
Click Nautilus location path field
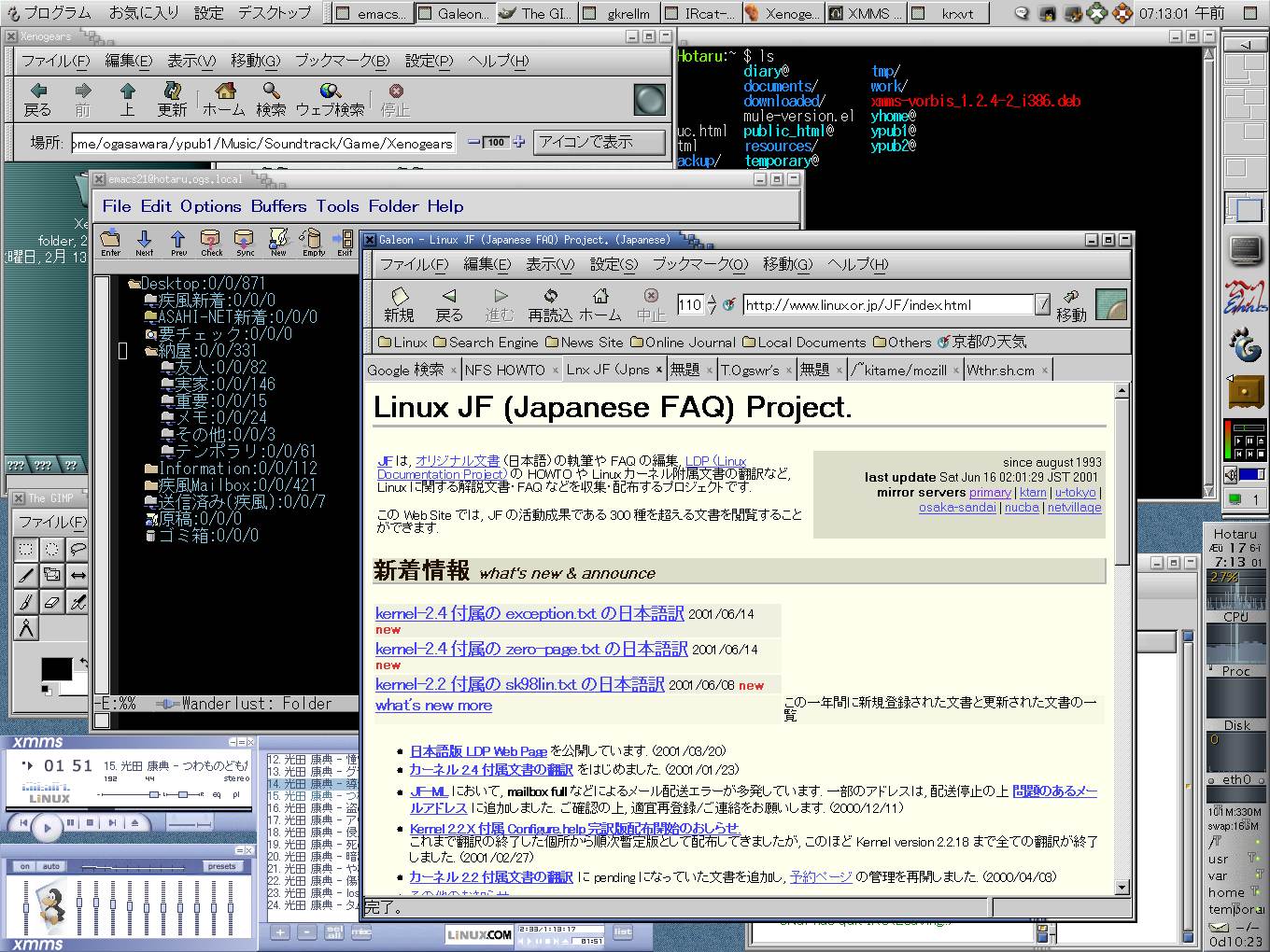[x=263, y=143]
